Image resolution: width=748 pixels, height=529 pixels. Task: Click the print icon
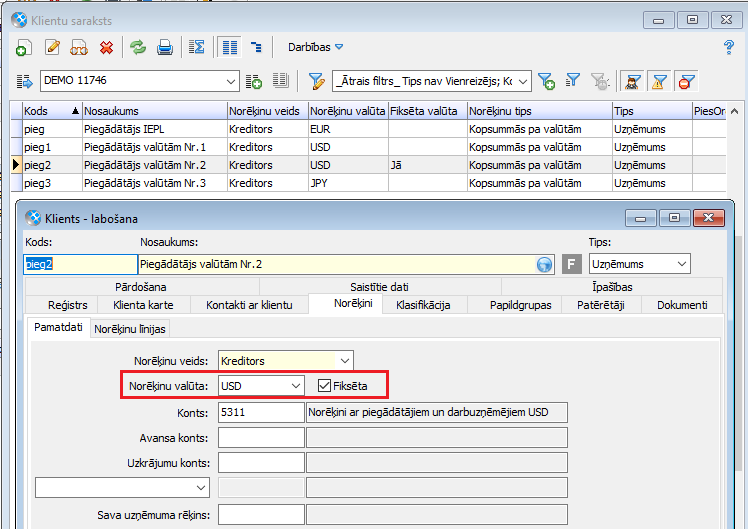(165, 47)
